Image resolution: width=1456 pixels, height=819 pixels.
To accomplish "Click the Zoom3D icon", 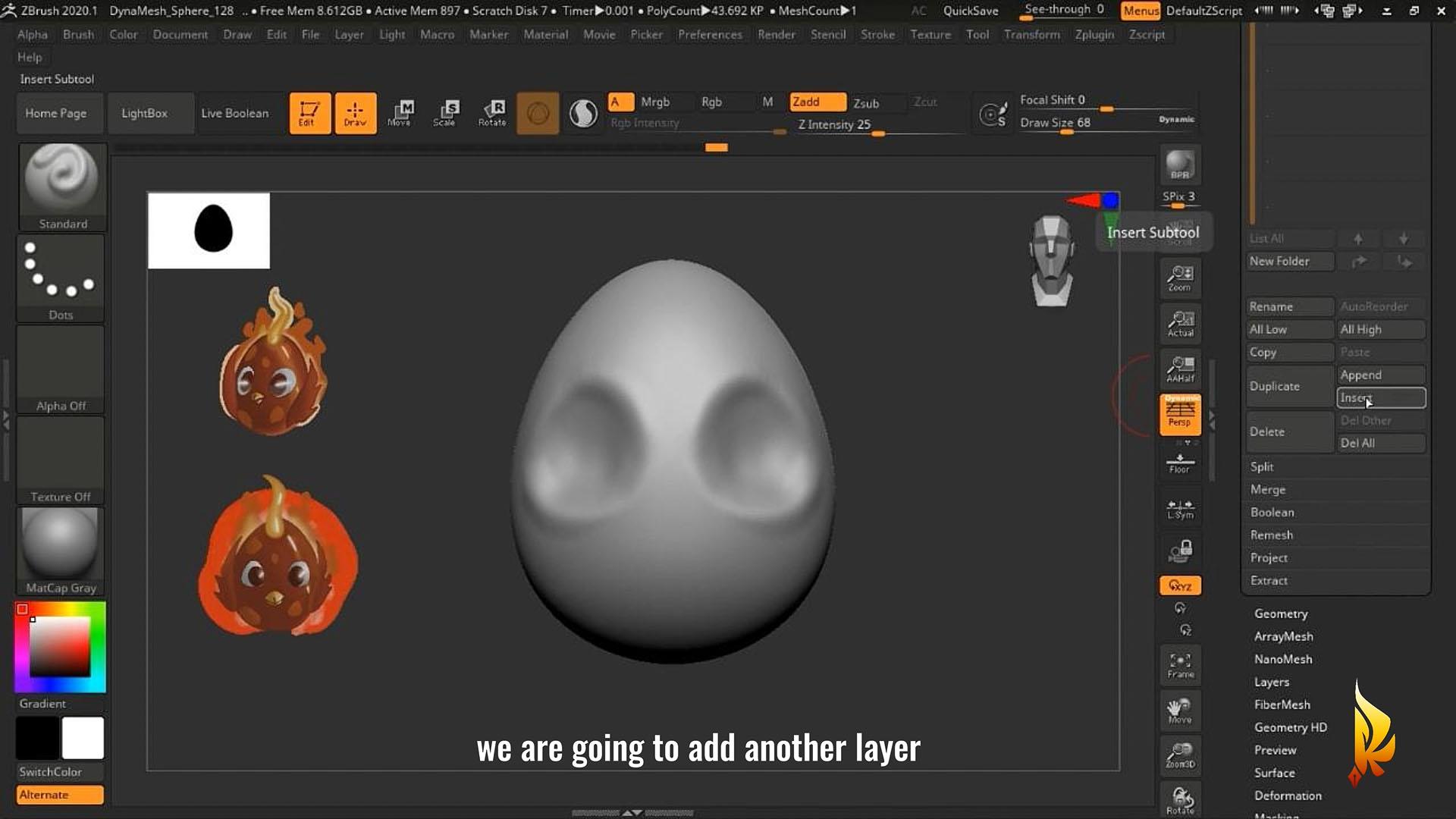I will tap(1180, 755).
